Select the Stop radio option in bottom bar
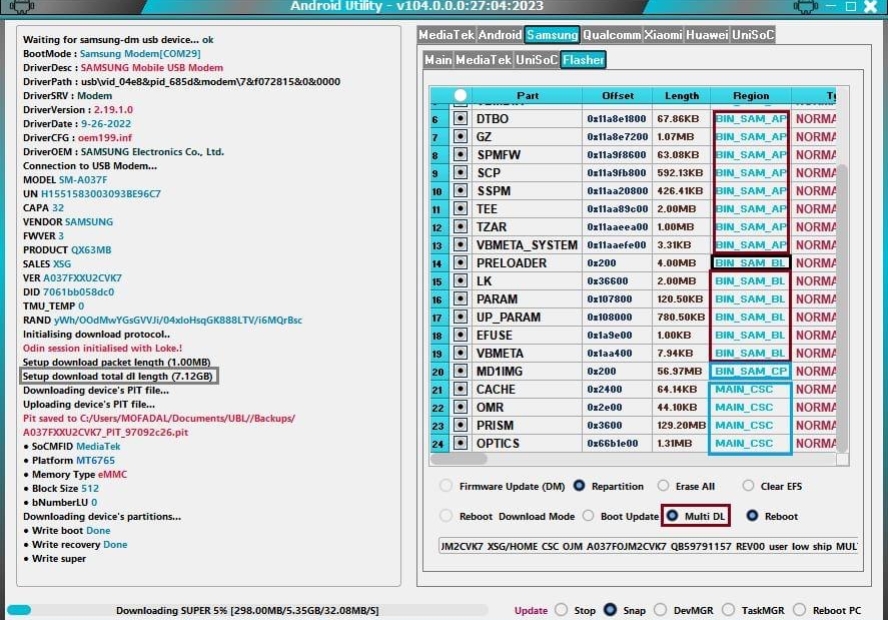888x620 pixels. click(x=561, y=610)
